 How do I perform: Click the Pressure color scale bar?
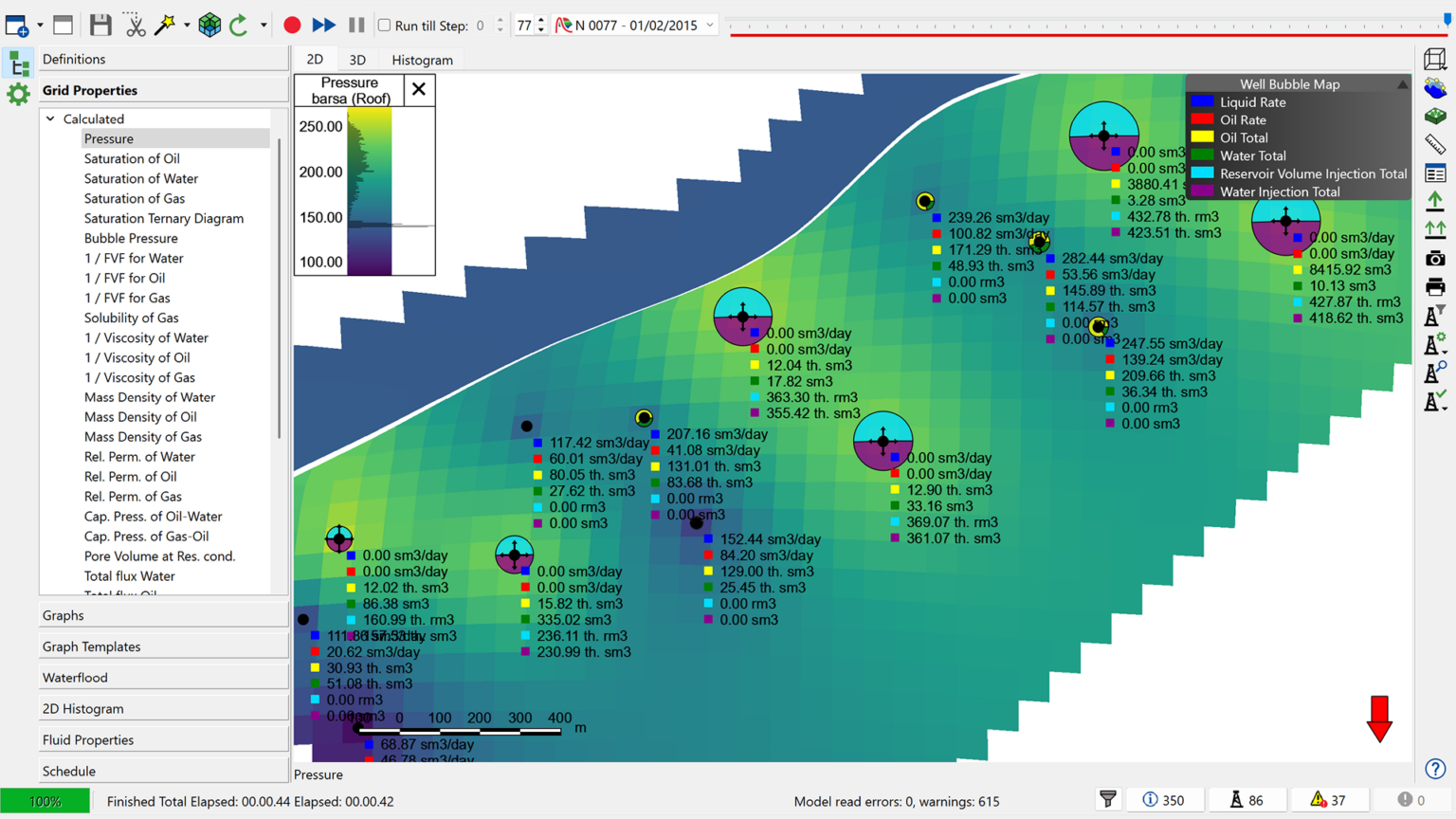pos(369,191)
